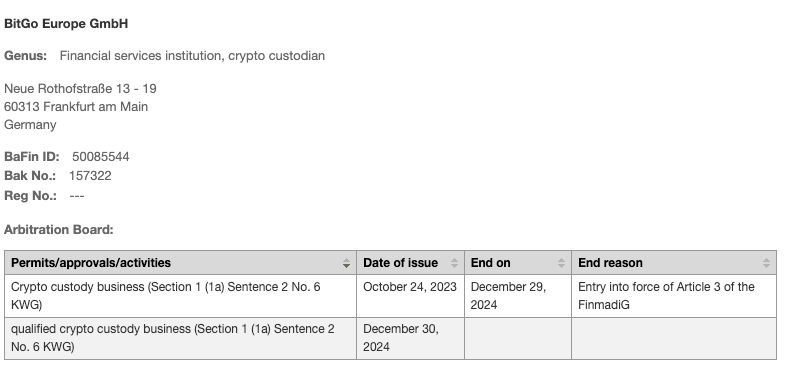Click the End on column header text
Screen dimensions: 796x386
490,263
